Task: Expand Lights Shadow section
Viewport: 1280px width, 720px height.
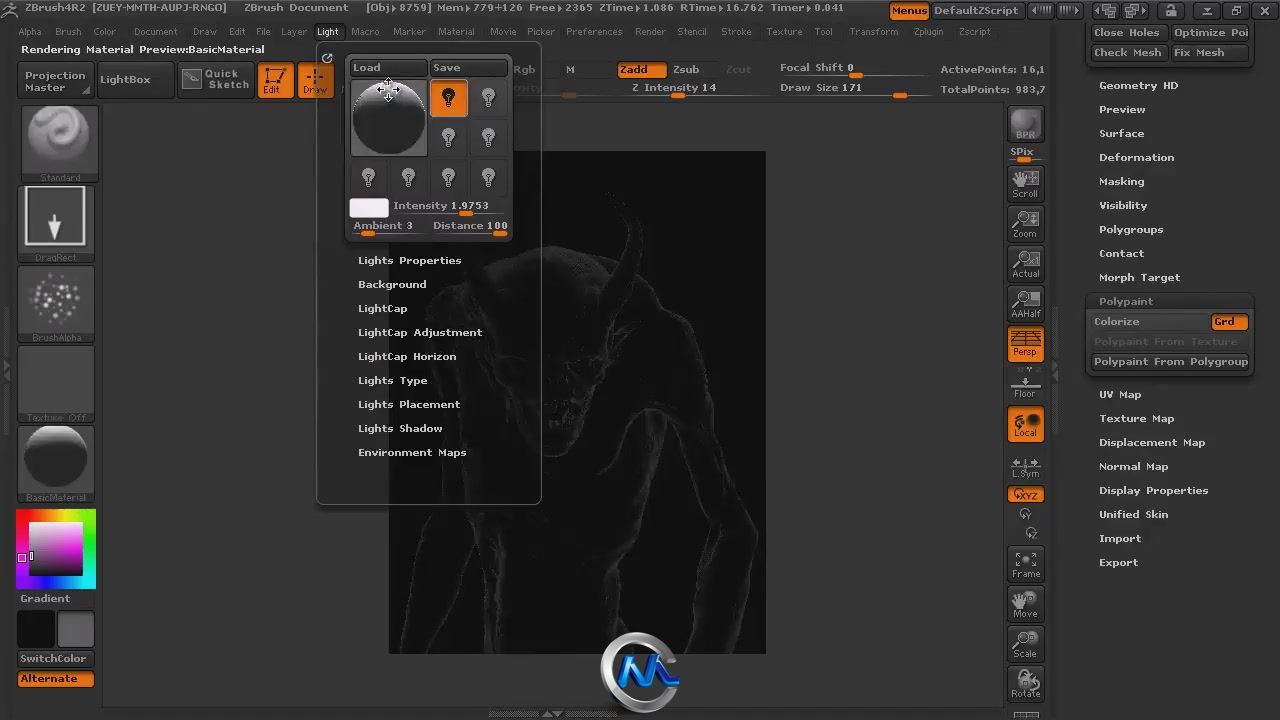Action: (400, 428)
